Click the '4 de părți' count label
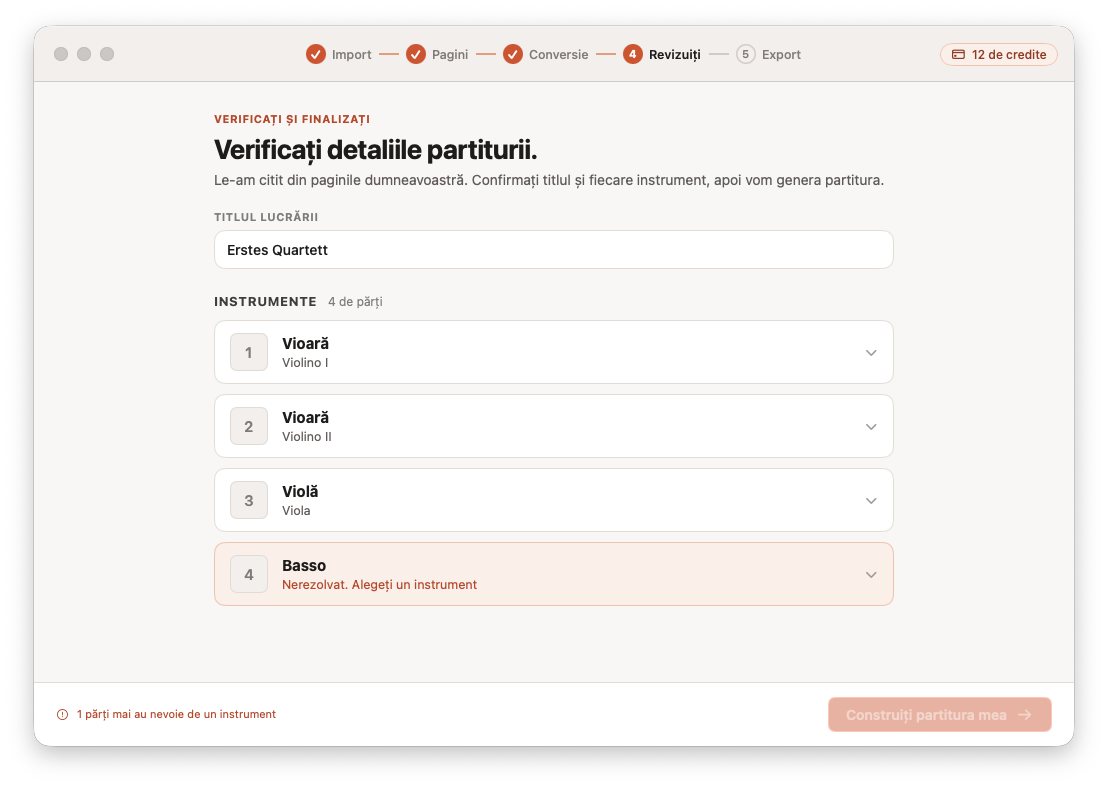This screenshot has width=1108, height=788. [x=355, y=302]
